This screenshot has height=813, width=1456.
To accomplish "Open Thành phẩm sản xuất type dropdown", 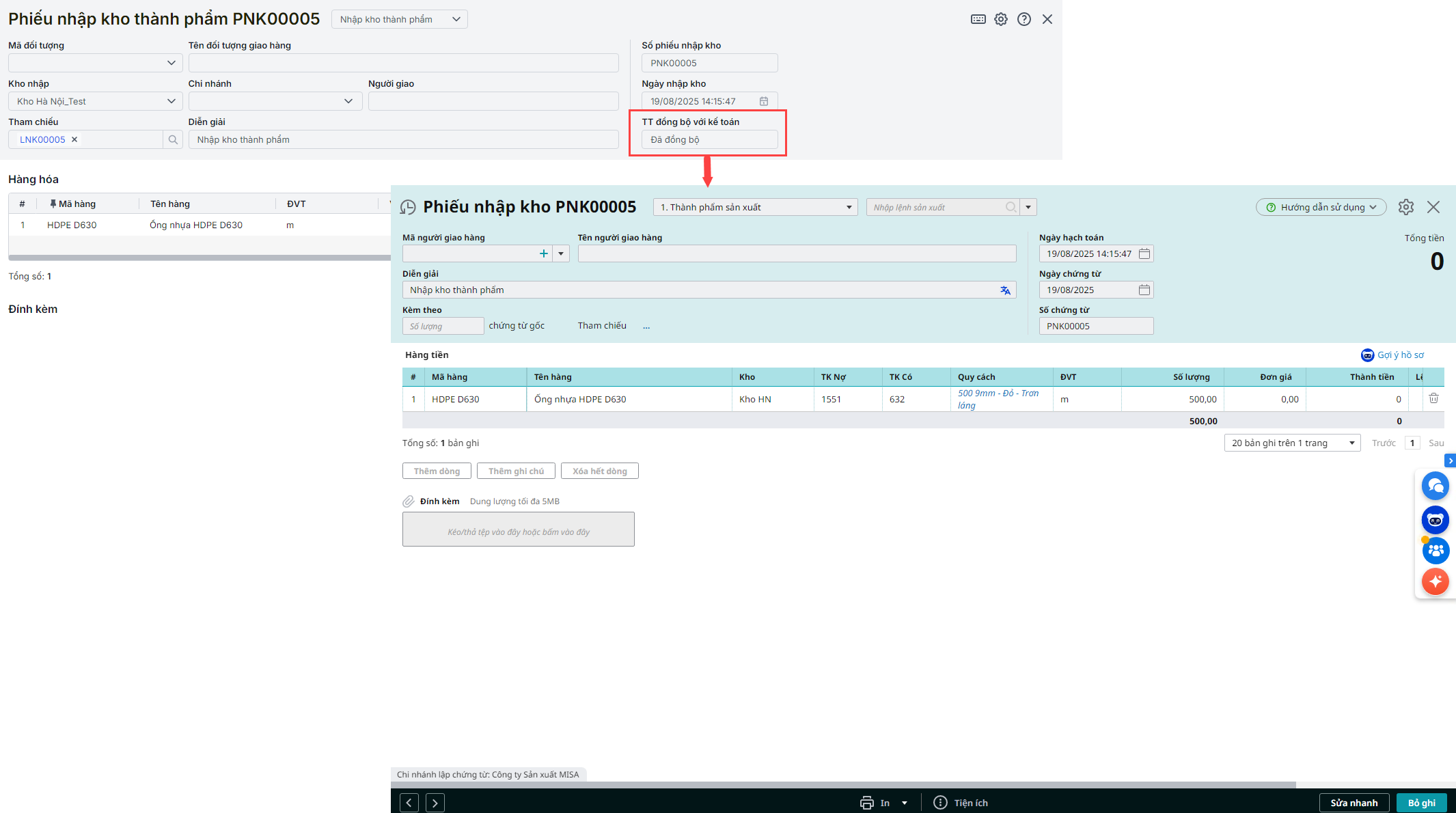I will tap(849, 207).
